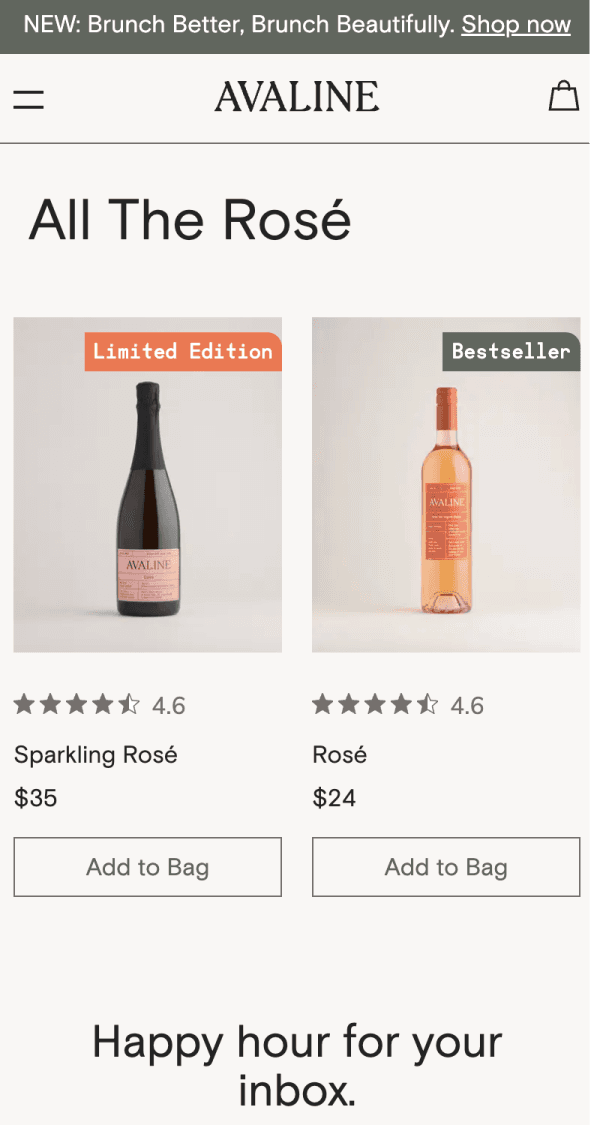
Task: Click the 4.6 rating number under Rosé
Action: click(470, 705)
